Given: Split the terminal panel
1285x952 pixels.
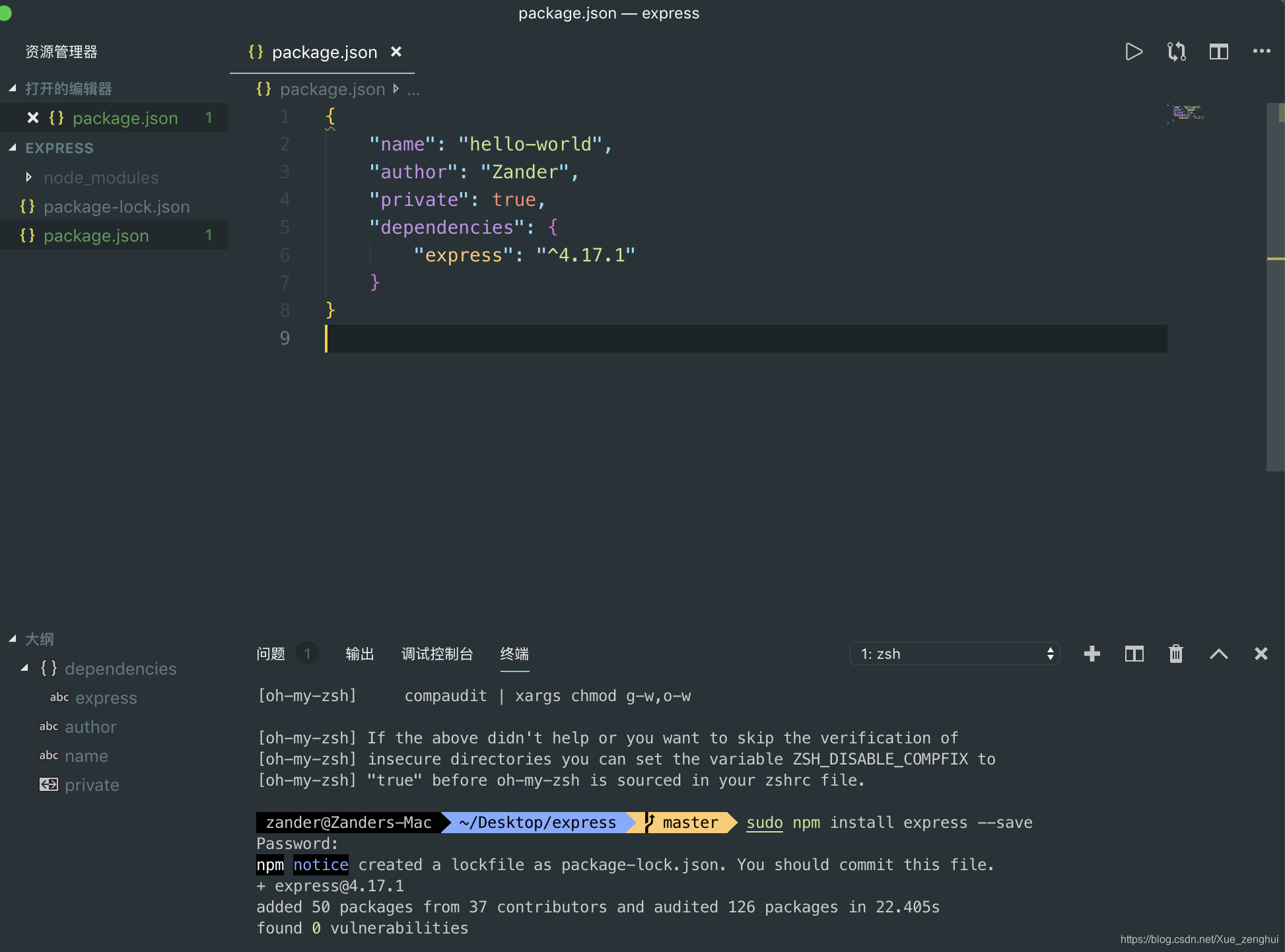Looking at the screenshot, I should pos(1134,654).
